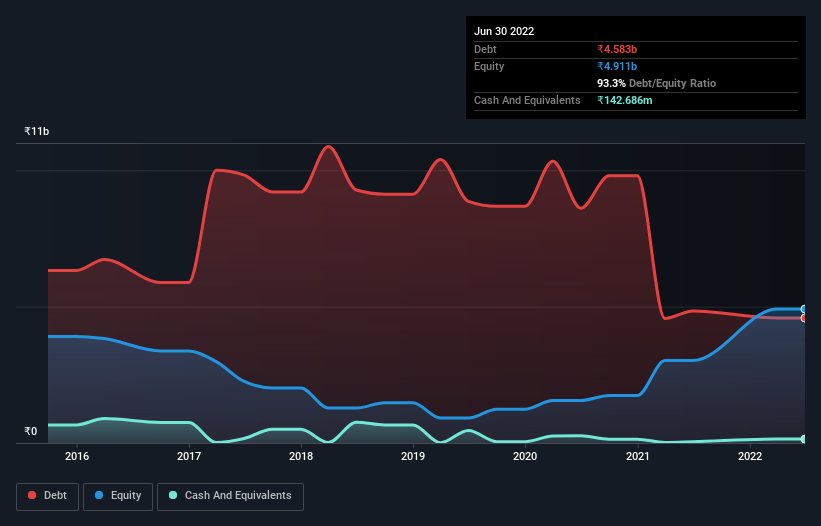
Task: Click the Jun 30 2022 tooltip date
Action: (x=504, y=31)
